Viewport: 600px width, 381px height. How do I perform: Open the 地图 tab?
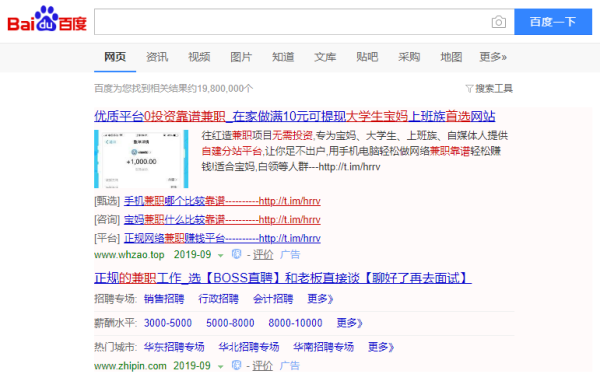pos(451,57)
